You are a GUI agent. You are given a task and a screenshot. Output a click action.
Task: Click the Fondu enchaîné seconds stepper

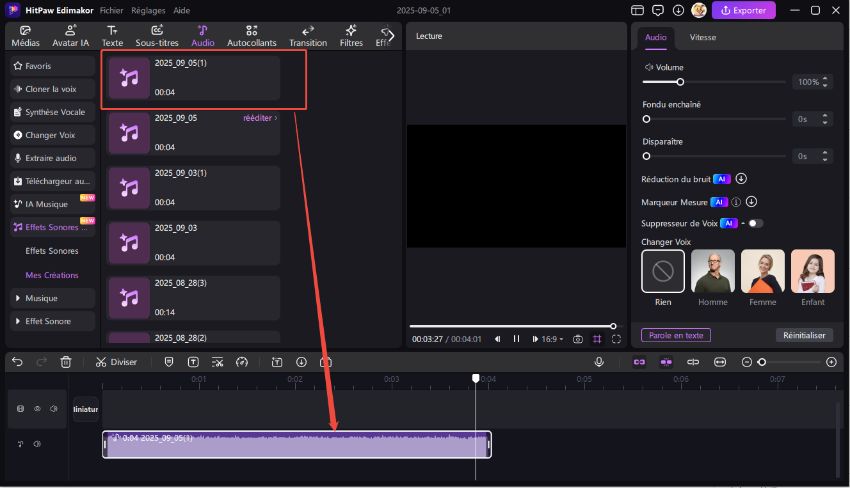(825, 119)
